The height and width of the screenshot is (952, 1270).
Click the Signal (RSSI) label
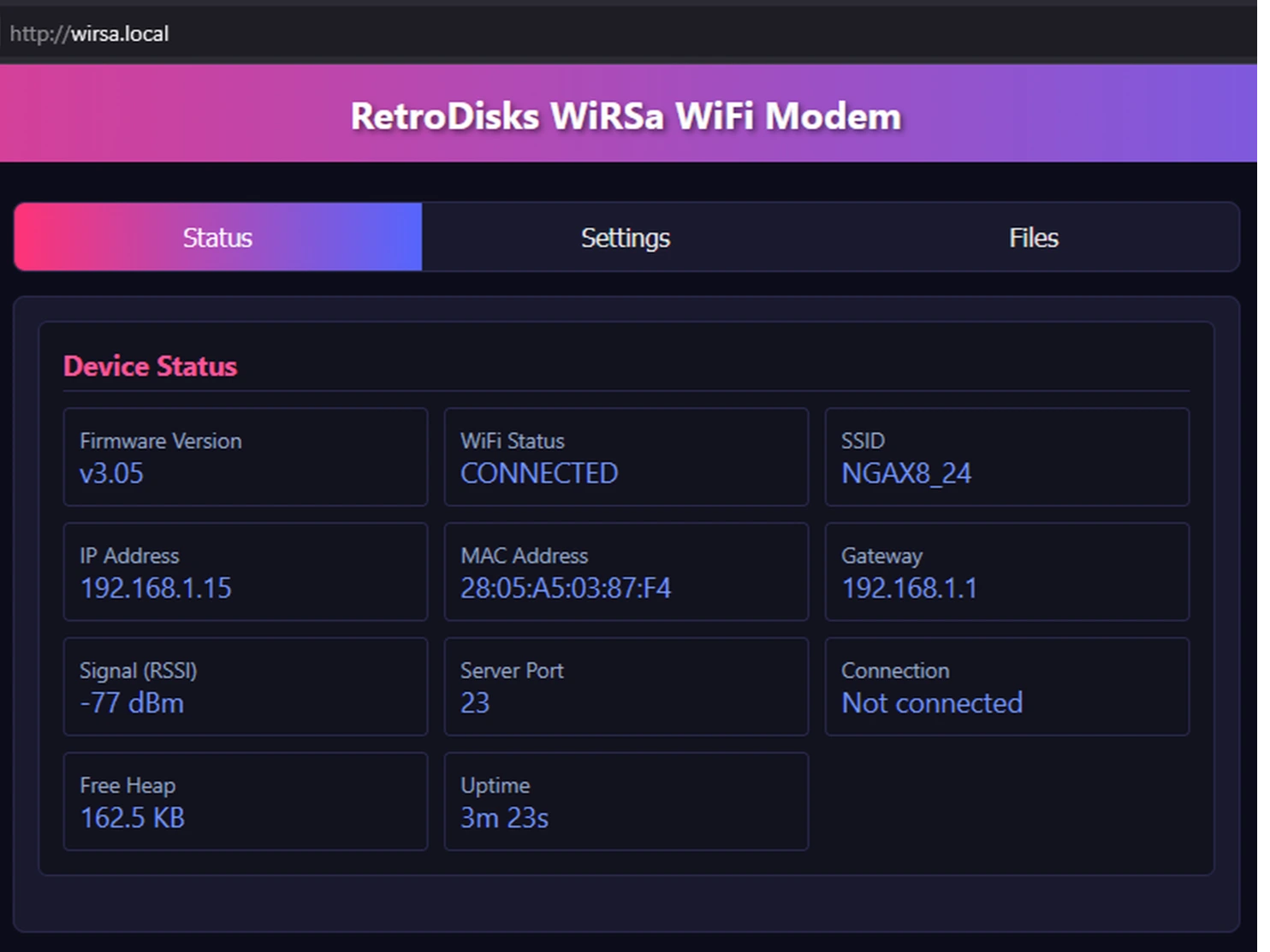[x=139, y=671]
